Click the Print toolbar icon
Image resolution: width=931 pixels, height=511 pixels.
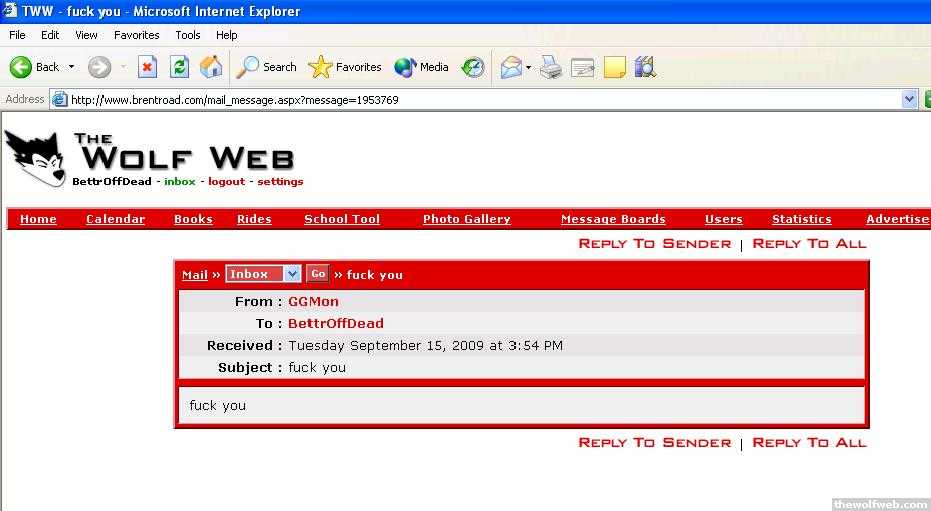tap(551, 67)
